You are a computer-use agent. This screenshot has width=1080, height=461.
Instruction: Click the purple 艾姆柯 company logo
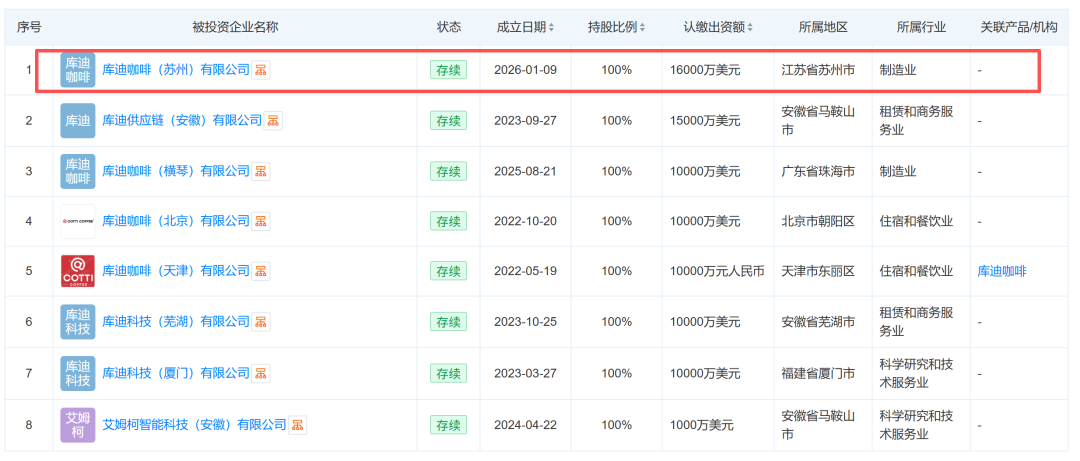[x=78, y=425]
